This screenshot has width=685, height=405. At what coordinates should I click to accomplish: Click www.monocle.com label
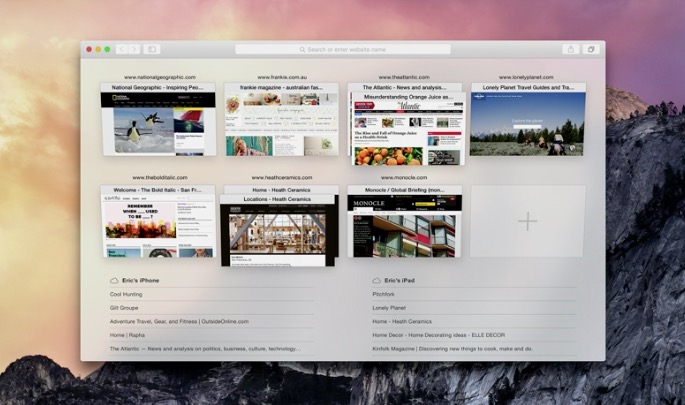pyautogui.click(x=404, y=178)
